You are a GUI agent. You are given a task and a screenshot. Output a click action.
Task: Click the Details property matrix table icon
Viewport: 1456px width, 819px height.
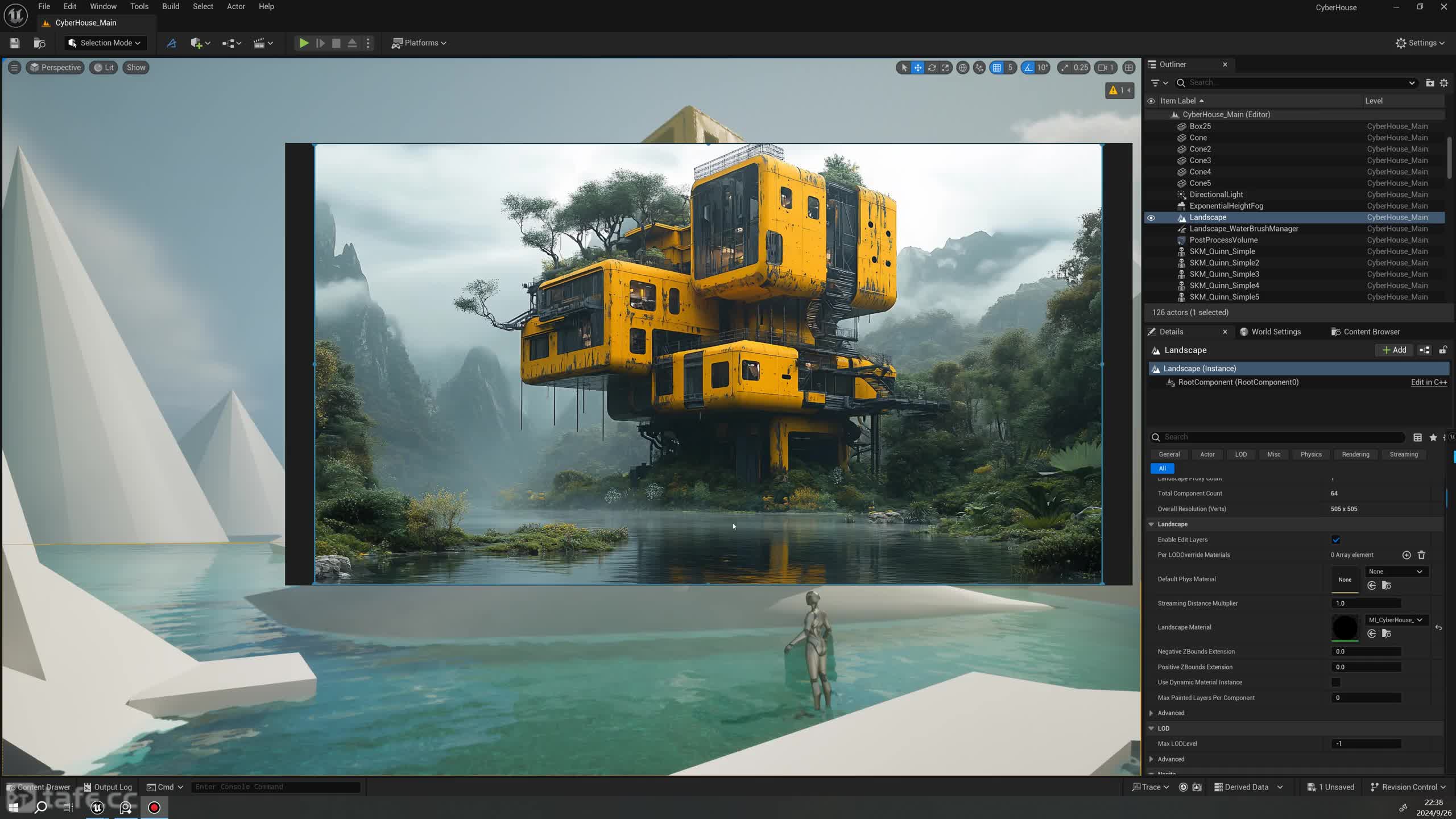[x=1417, y=437]
